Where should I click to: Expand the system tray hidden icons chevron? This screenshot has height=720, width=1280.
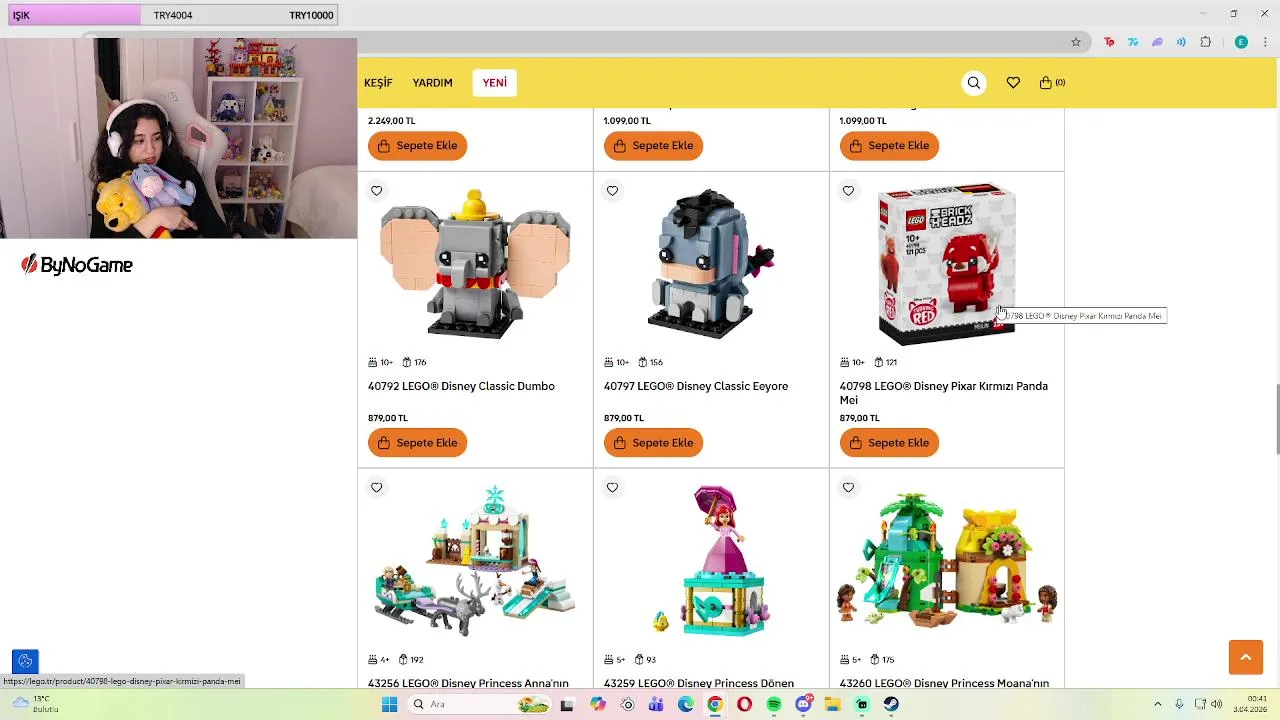pos(1158,704)
